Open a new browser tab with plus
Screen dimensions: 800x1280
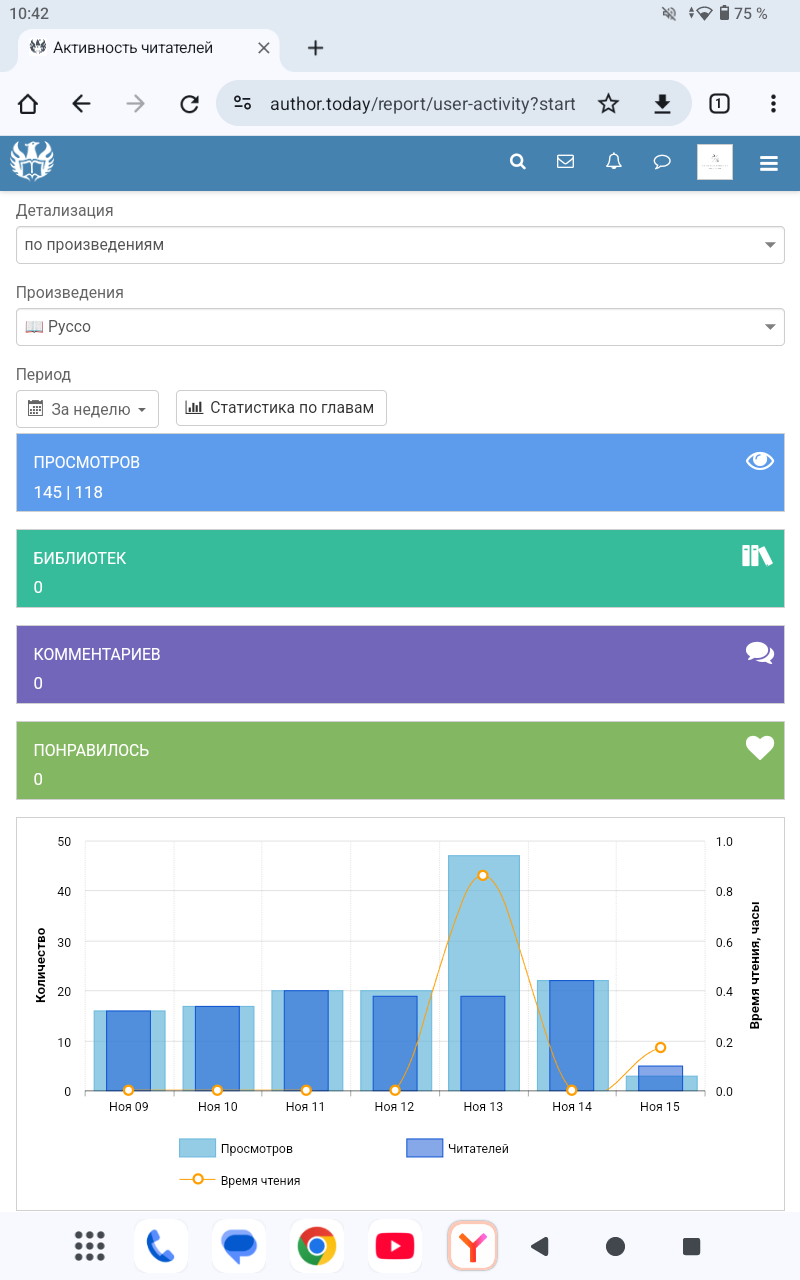(315, 48)
